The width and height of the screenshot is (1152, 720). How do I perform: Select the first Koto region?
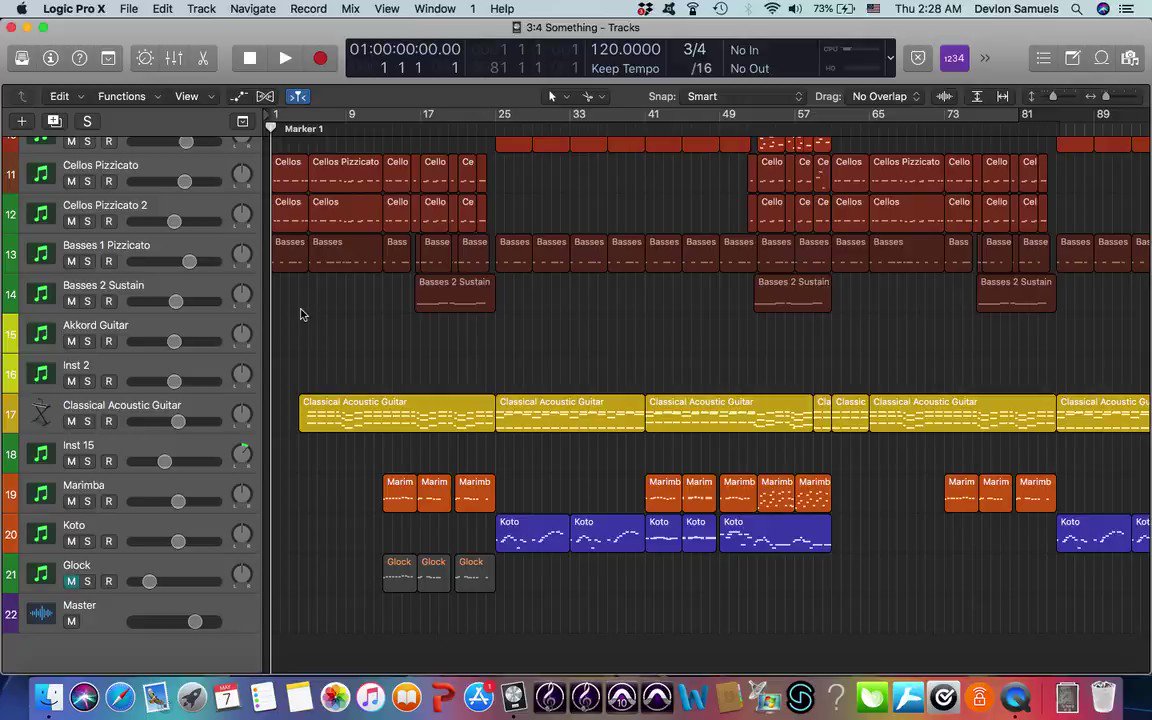coord(532,533)
